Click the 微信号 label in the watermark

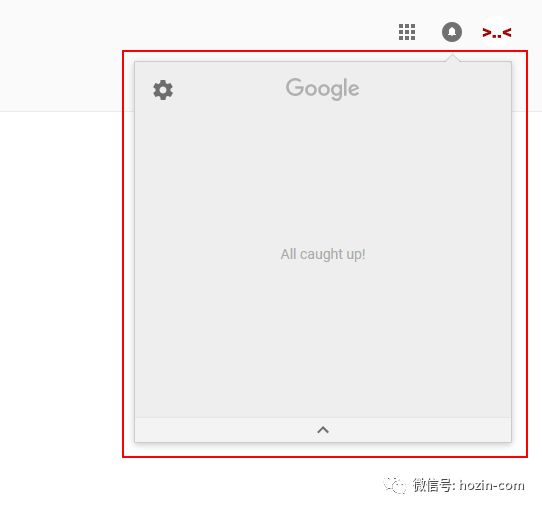coord(433,485)
